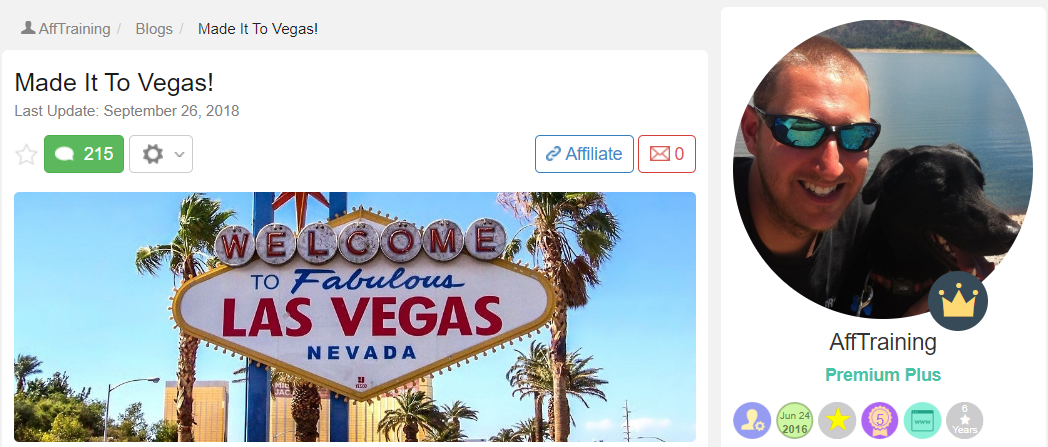Click the Jun 24 2016 join-date badge
Viewport: 1048px width, 447px height.
(794, 420)
